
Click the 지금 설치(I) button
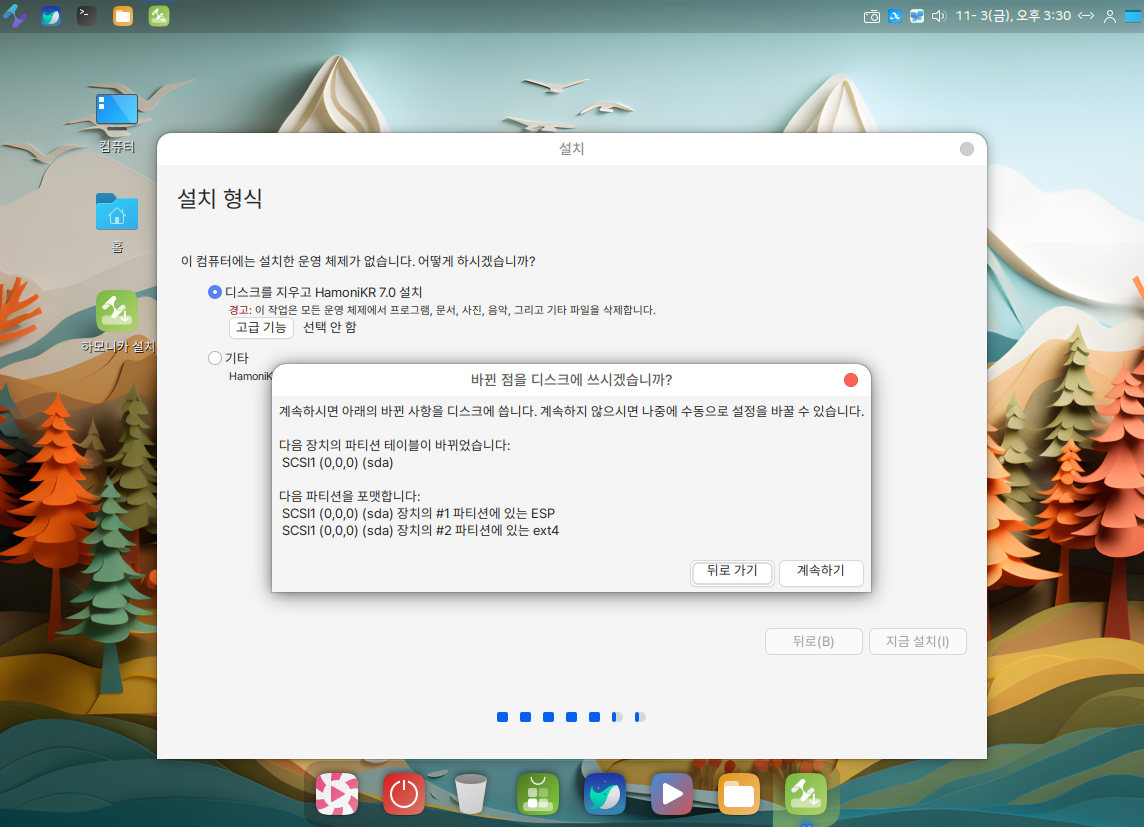pyautogui.click(x=918, y=642)
